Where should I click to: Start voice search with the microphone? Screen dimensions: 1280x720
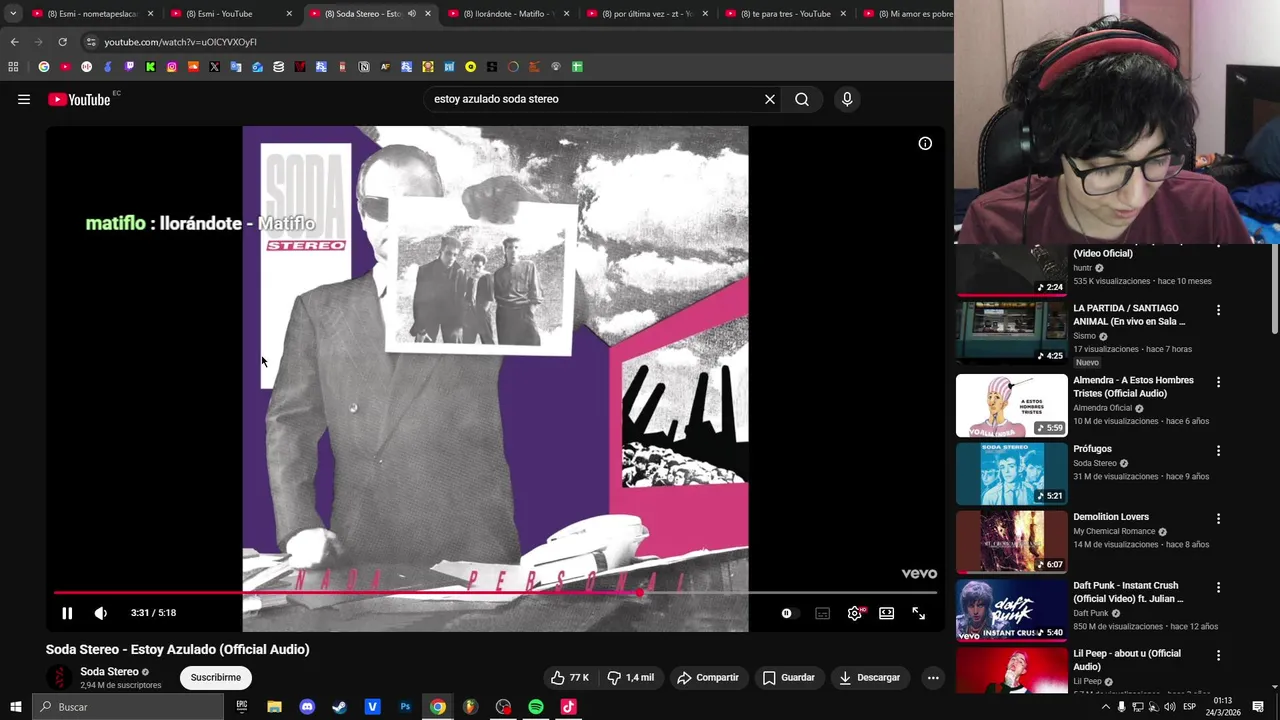pos(847,99)
